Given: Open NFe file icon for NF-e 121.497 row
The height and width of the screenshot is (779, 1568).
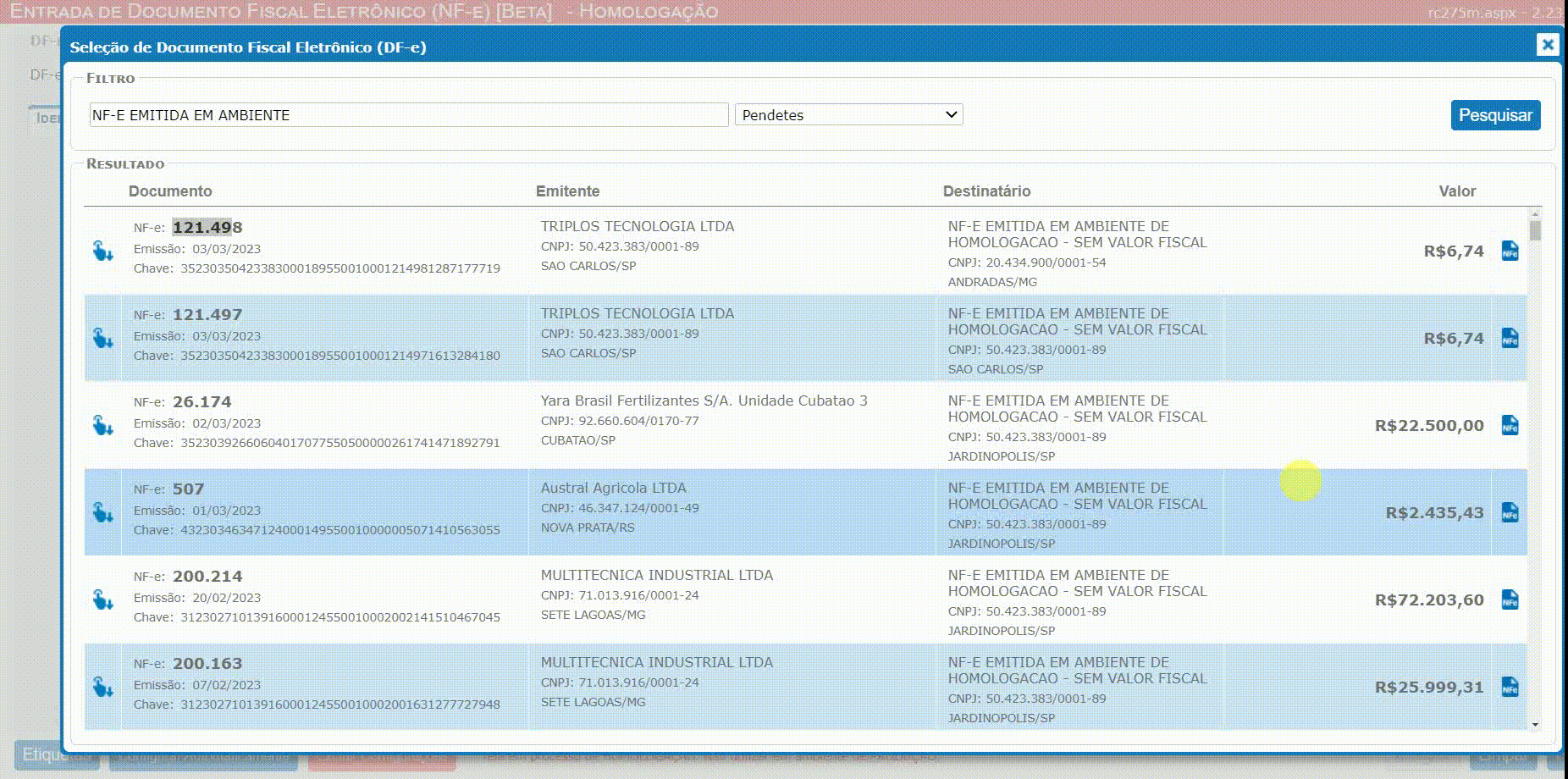Looking at the screenshot, I should 1510,339.
